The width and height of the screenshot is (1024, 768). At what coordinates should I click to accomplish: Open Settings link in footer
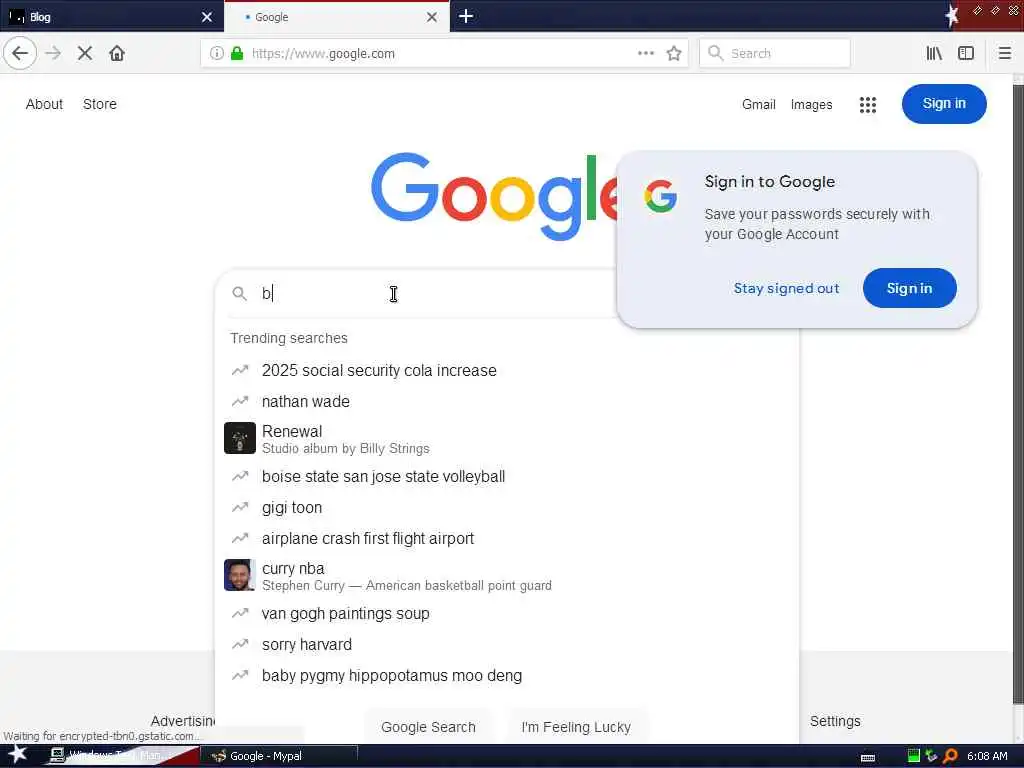click(x=835, y=721)
